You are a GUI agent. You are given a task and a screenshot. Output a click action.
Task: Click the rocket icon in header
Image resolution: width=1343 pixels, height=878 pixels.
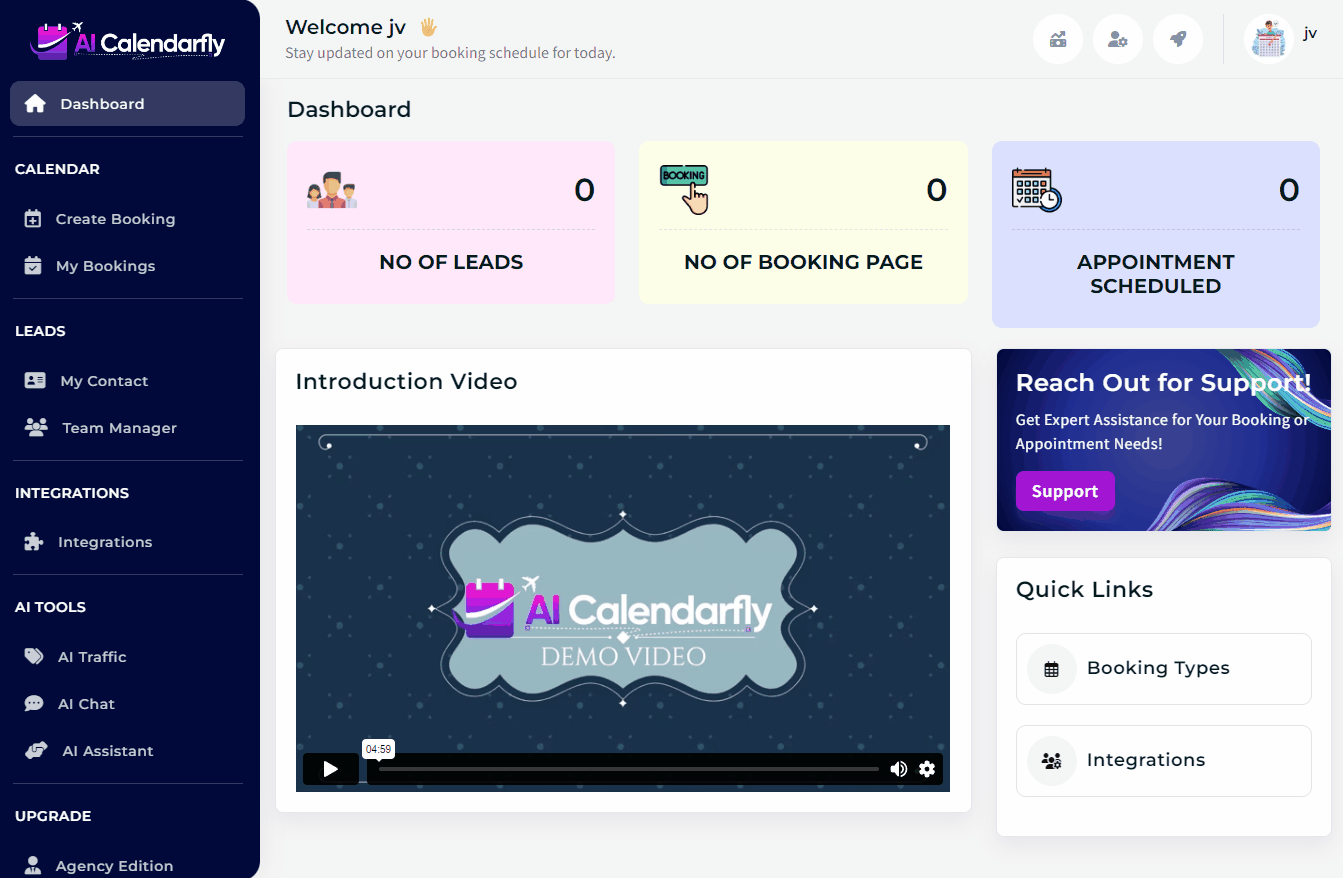coord(1178,40)
